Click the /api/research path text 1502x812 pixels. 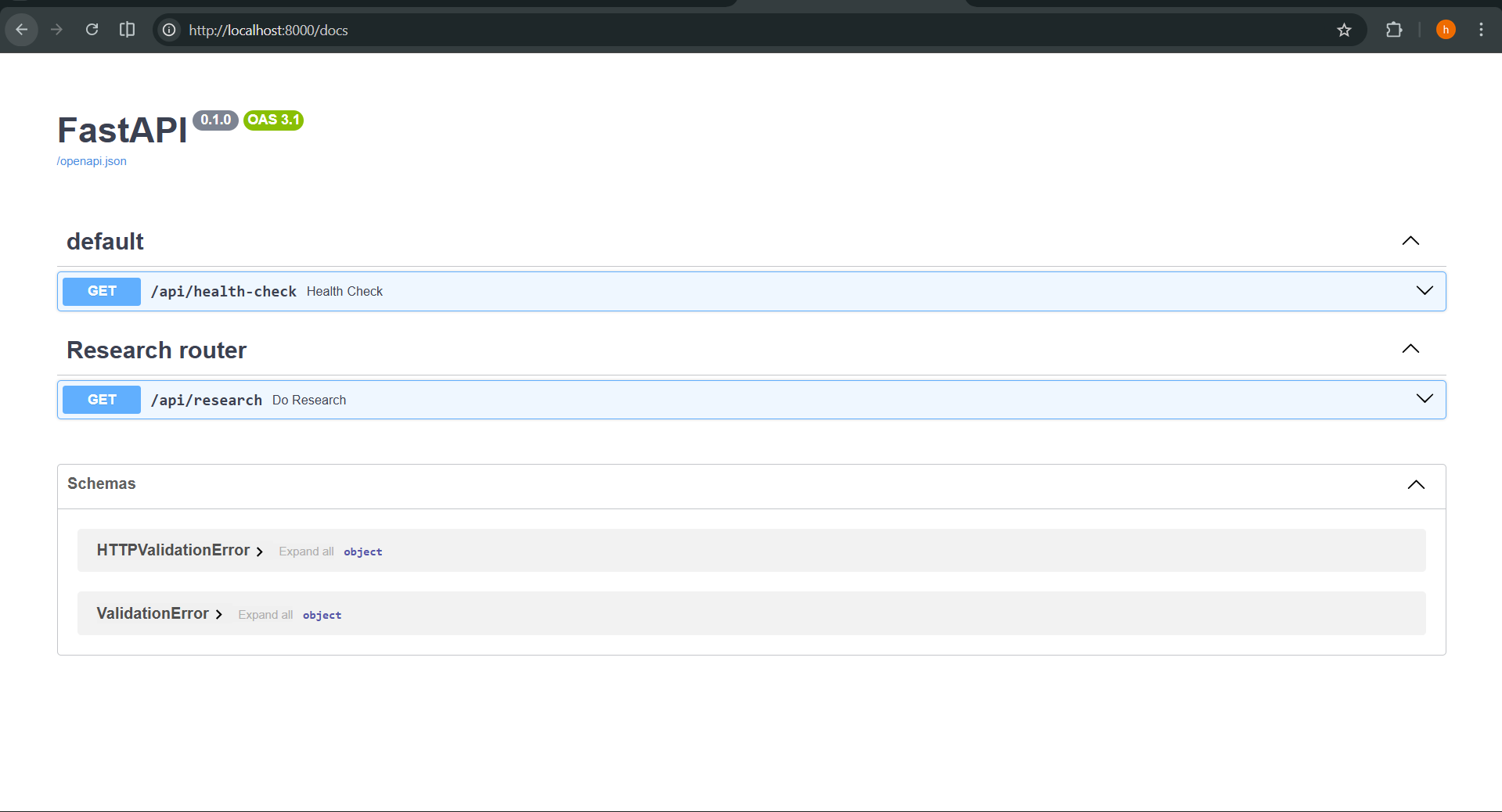206,400
